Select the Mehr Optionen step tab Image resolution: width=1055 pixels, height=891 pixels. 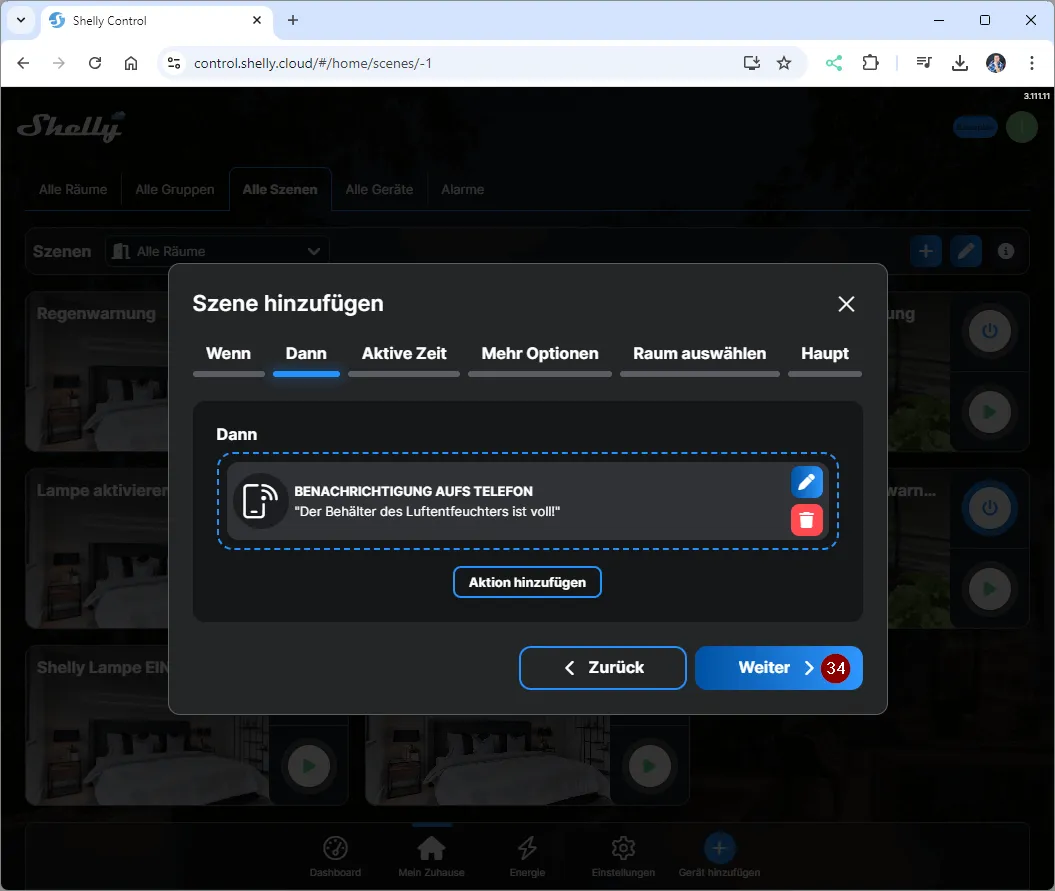539,354
